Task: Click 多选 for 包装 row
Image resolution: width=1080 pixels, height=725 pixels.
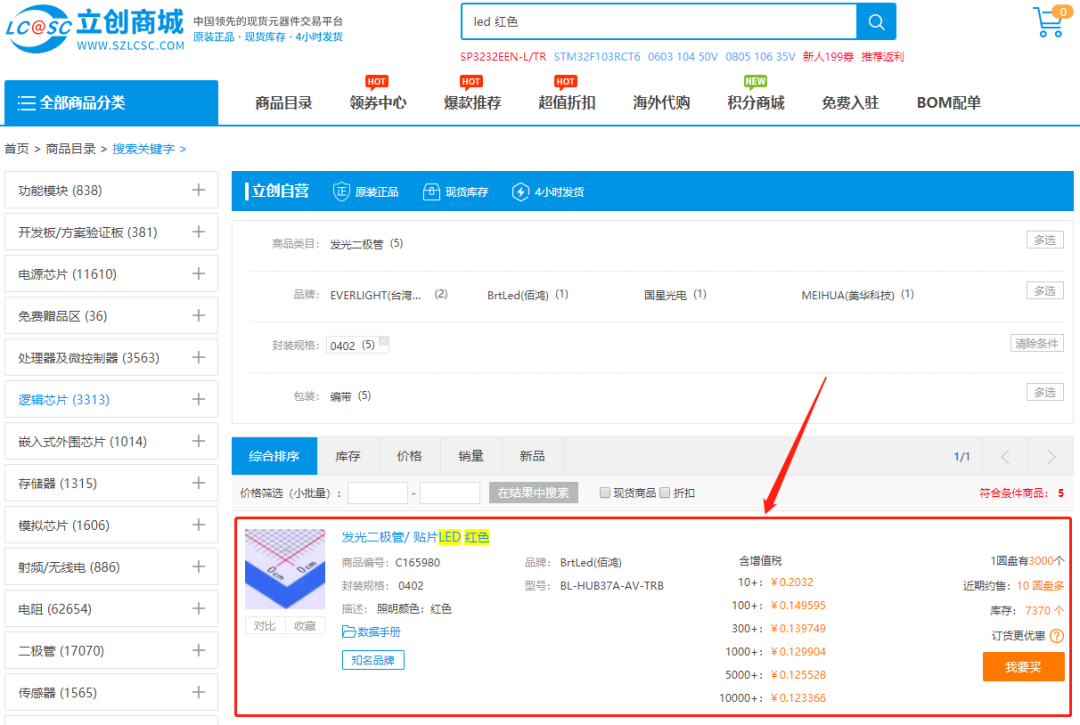Action: tap(1045, 392)
